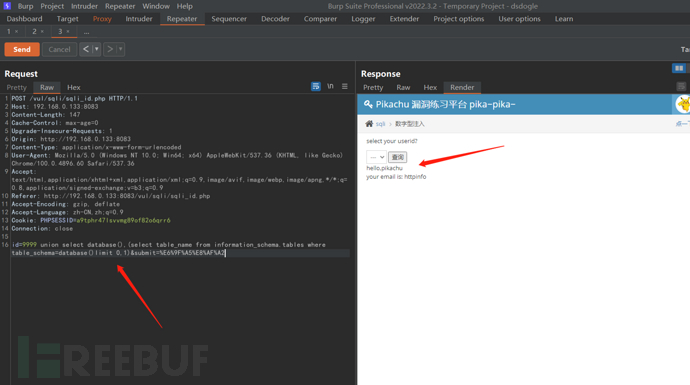Image resolution: width=690 pixels, height=385 pixels.
Task: Open the Intruder menu in menu bar
Action: [x=84, y=6]
